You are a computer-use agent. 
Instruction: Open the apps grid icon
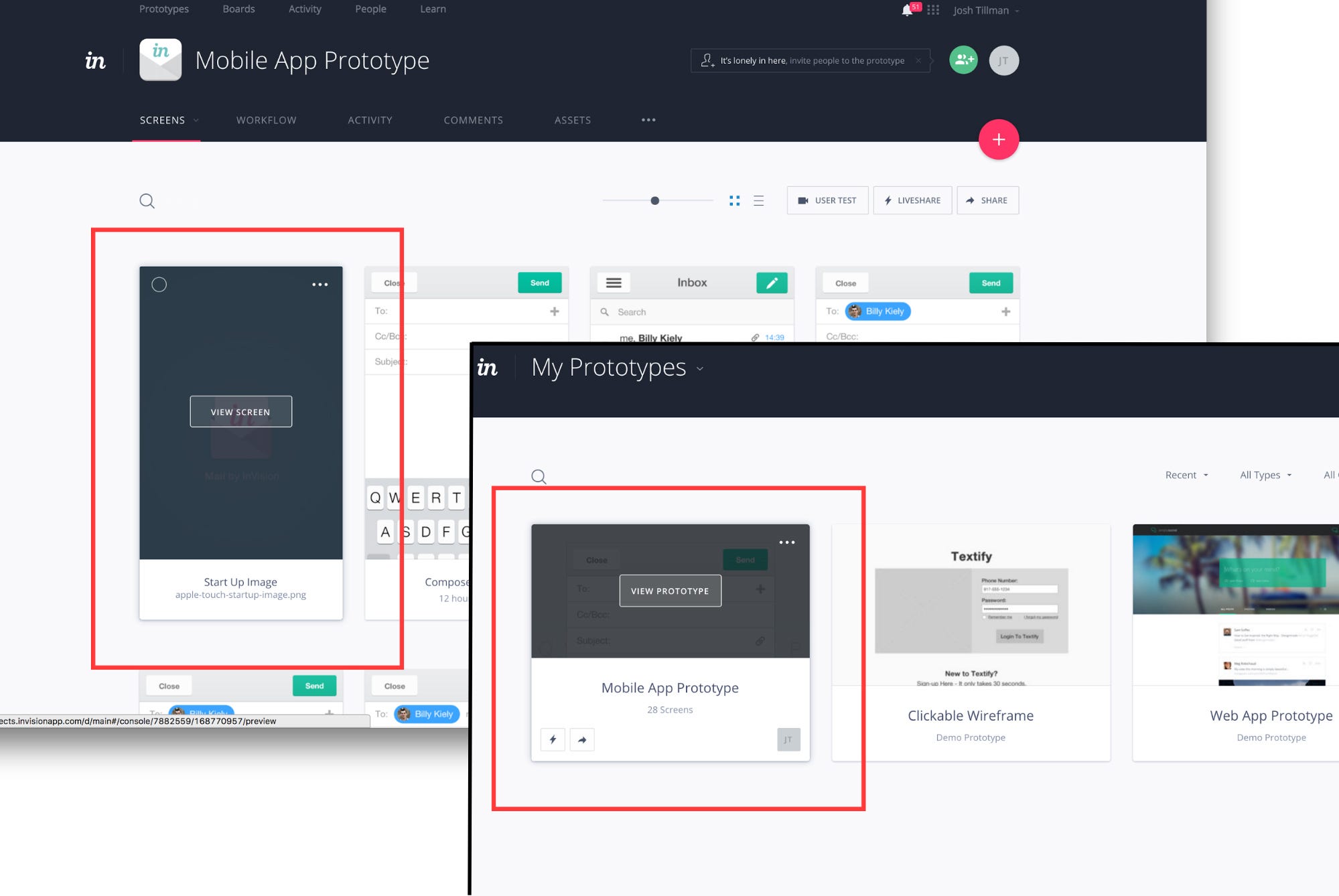tap(933, 10)
